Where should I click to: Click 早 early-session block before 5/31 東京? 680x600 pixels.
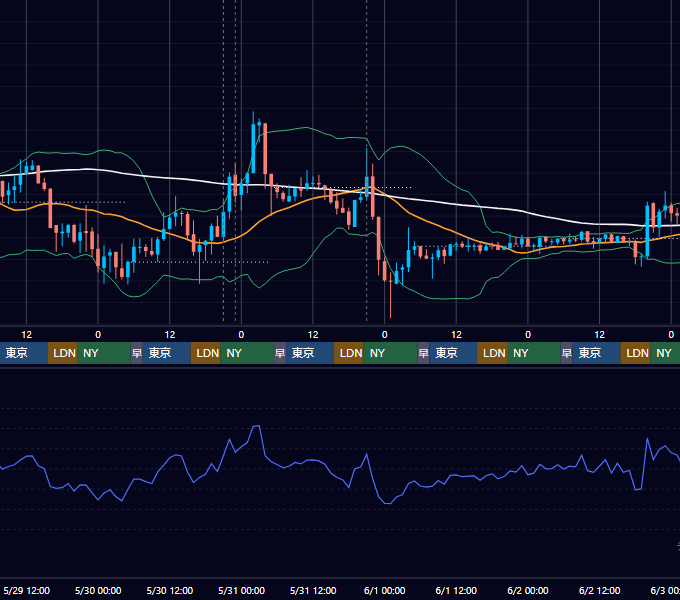tap(280, 353)
